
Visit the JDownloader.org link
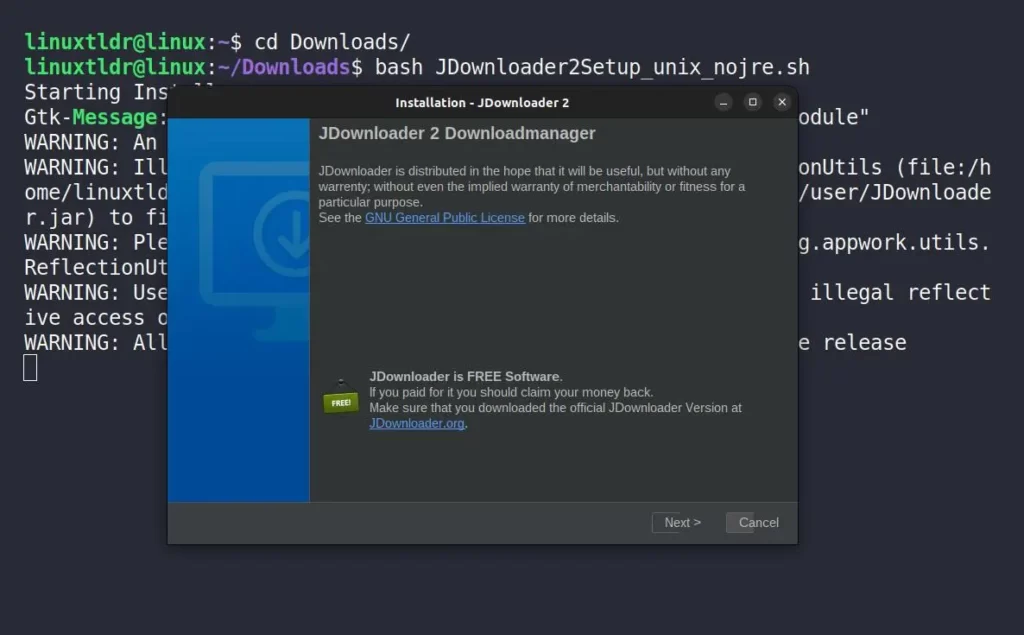coord(417,423)
